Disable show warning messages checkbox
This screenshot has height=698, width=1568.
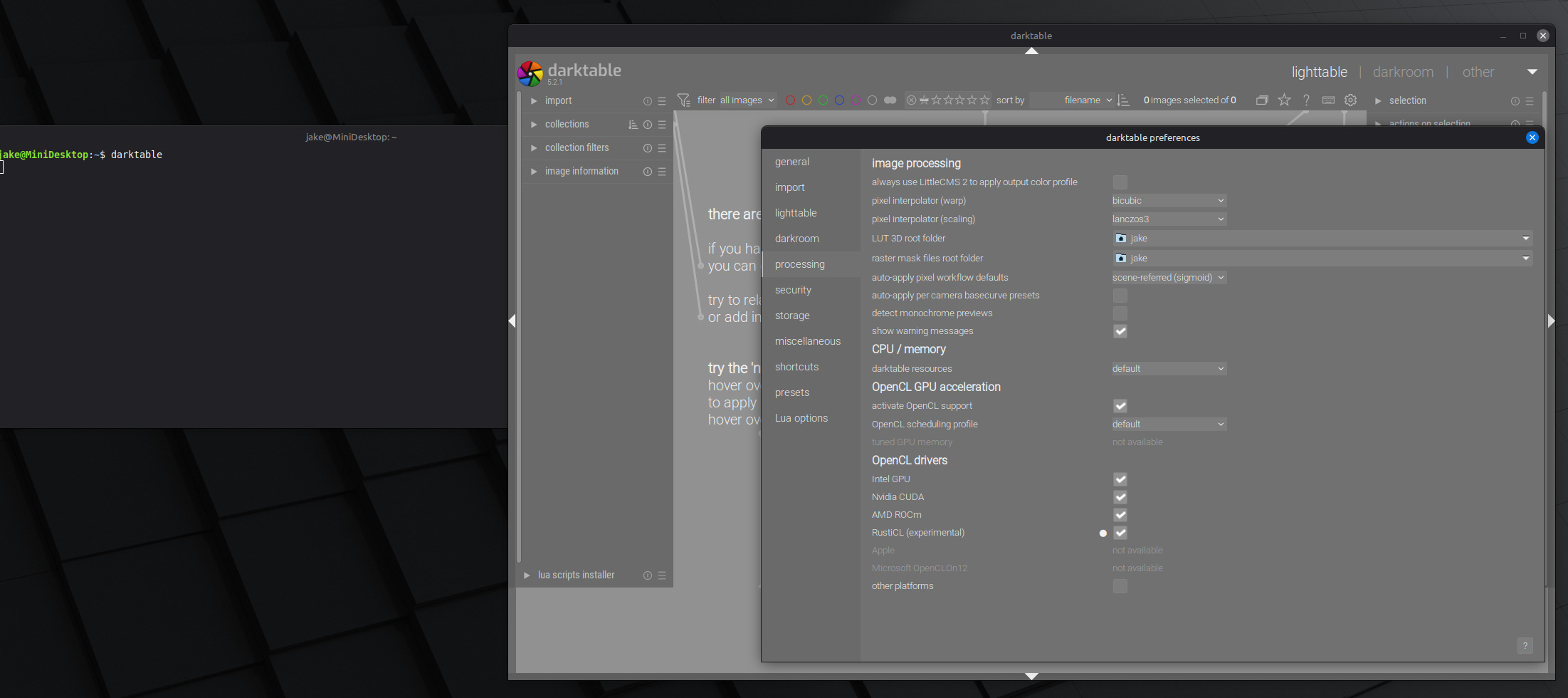(1120, 331)
